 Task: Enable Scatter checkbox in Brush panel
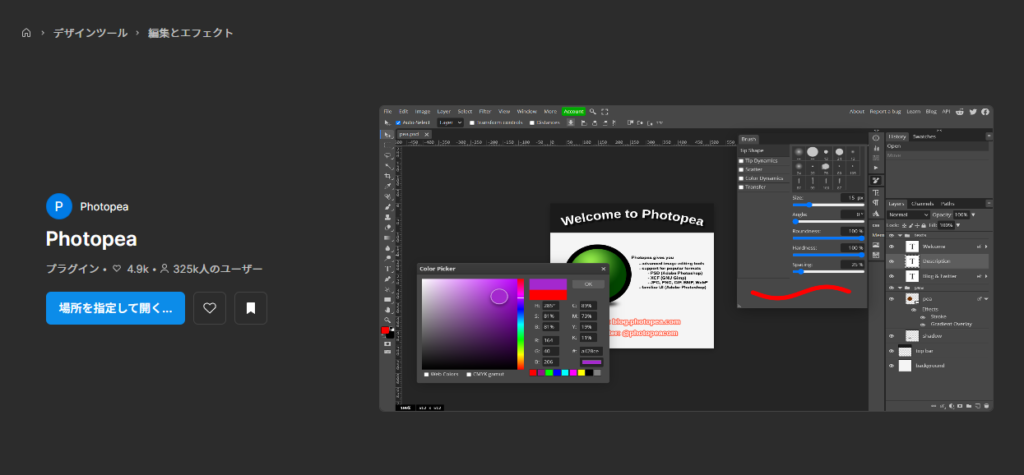[741, 170]
